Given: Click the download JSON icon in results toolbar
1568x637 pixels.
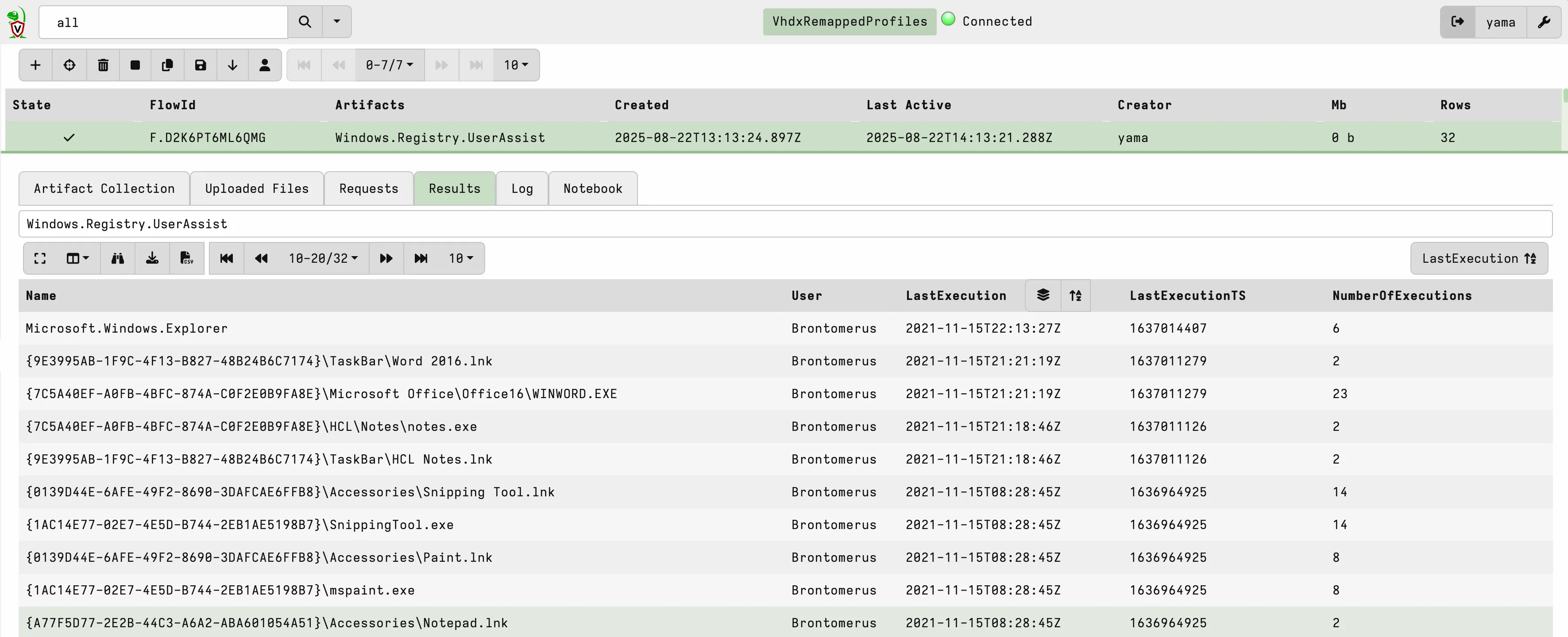Looking at the screenshot, I should pos(152,259).
